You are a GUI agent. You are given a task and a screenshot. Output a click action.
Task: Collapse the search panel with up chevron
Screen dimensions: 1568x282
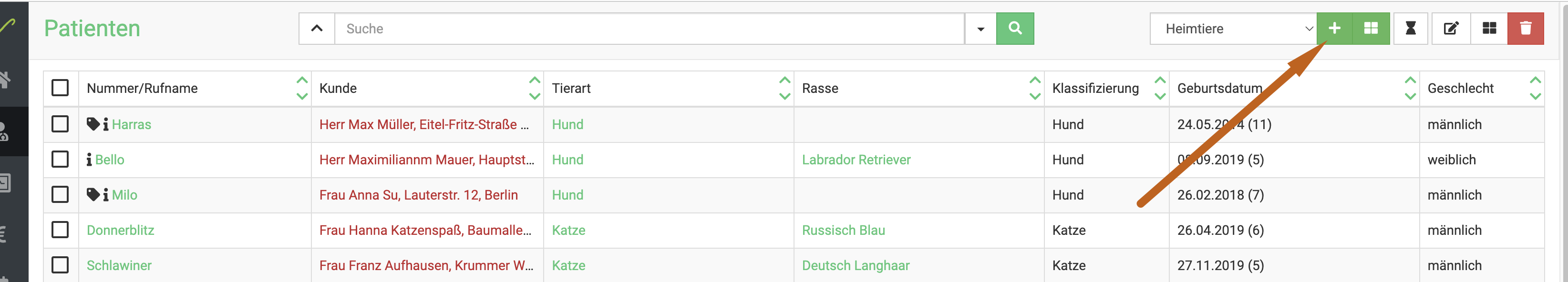317,29
